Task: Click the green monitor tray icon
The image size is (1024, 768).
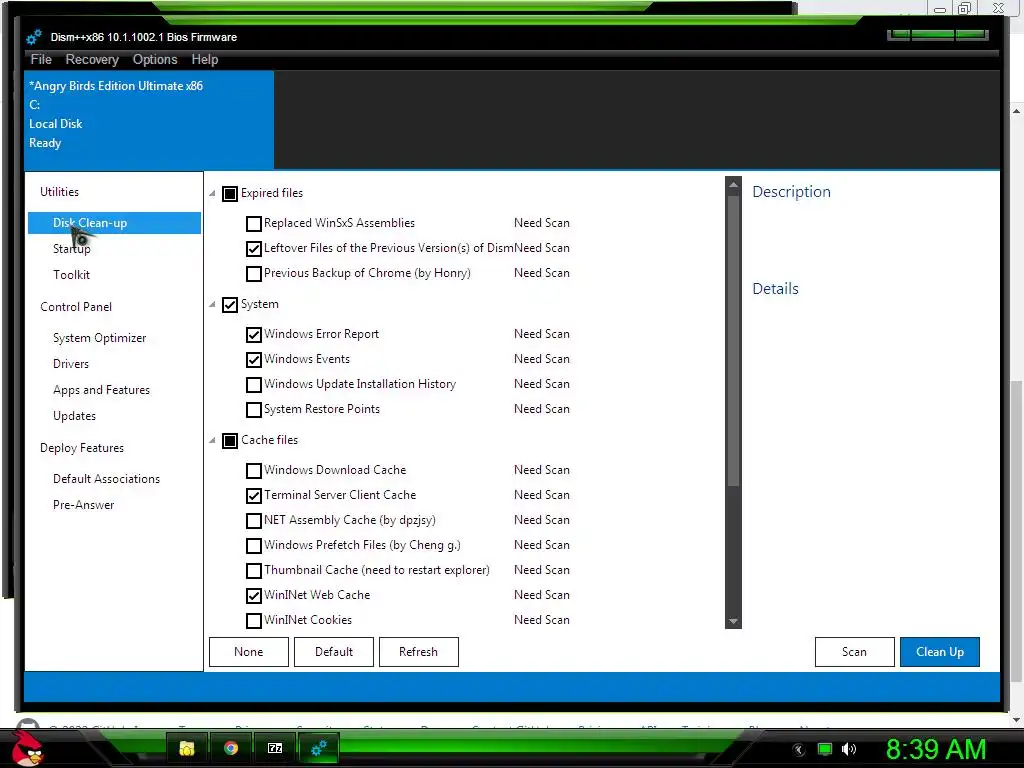Action: click(x=825, y=749)
